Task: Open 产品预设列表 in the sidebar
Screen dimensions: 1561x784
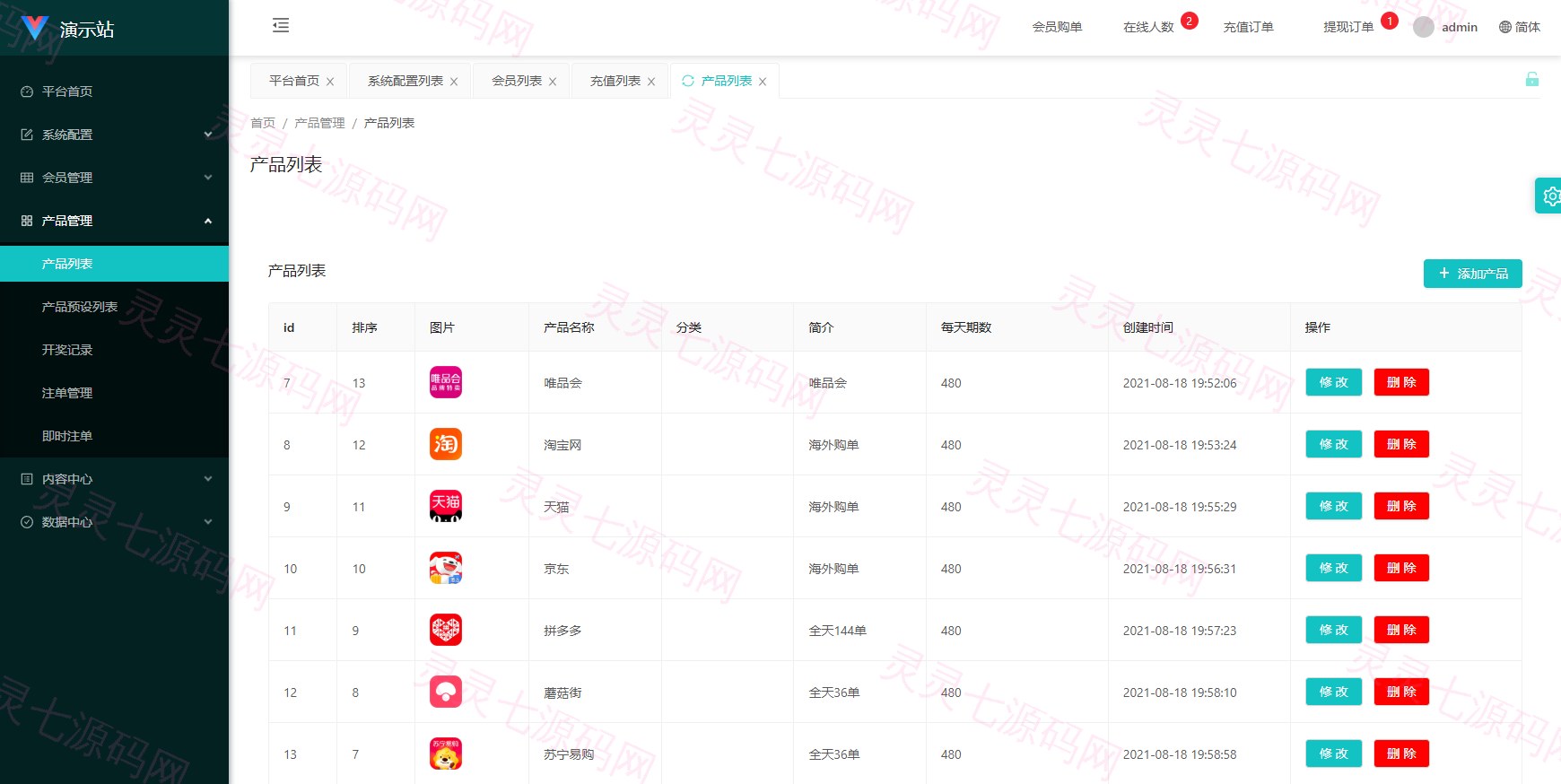Action: [x=115, y=307]
